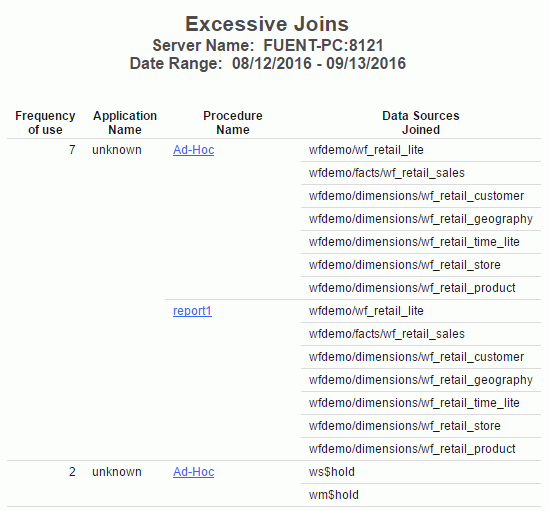Select wf_retail_time_lite in the report1 group

(x=414, y=403)
